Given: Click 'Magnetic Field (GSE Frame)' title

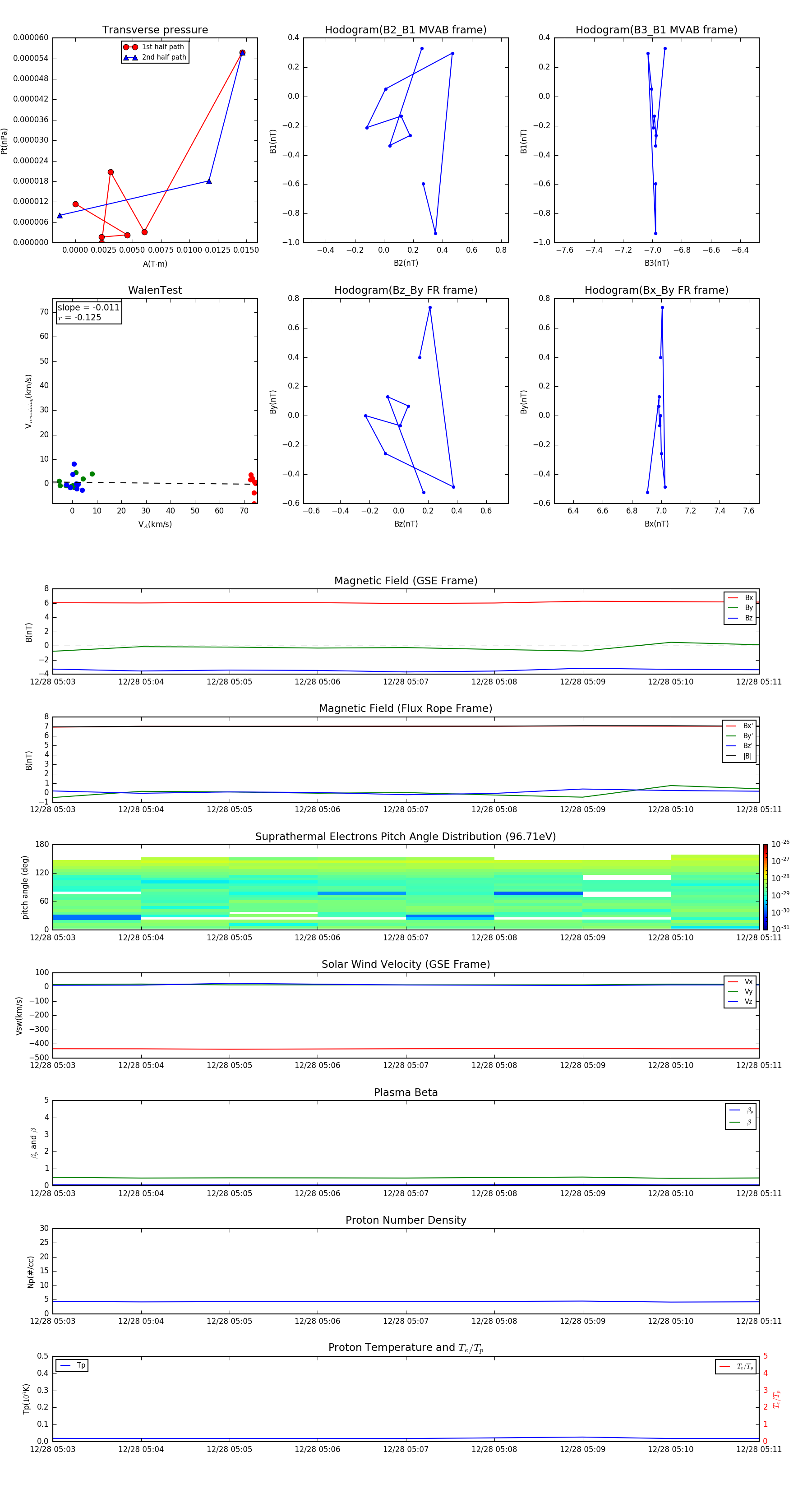Looking at the screenshot, I should 406,581.
